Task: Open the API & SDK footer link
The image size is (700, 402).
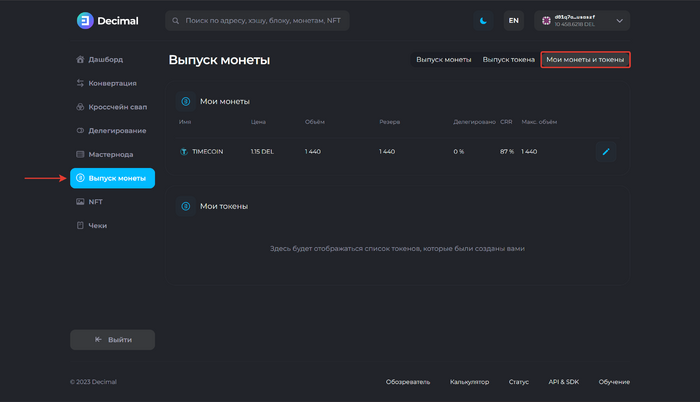Action: [x=563, y=381]
